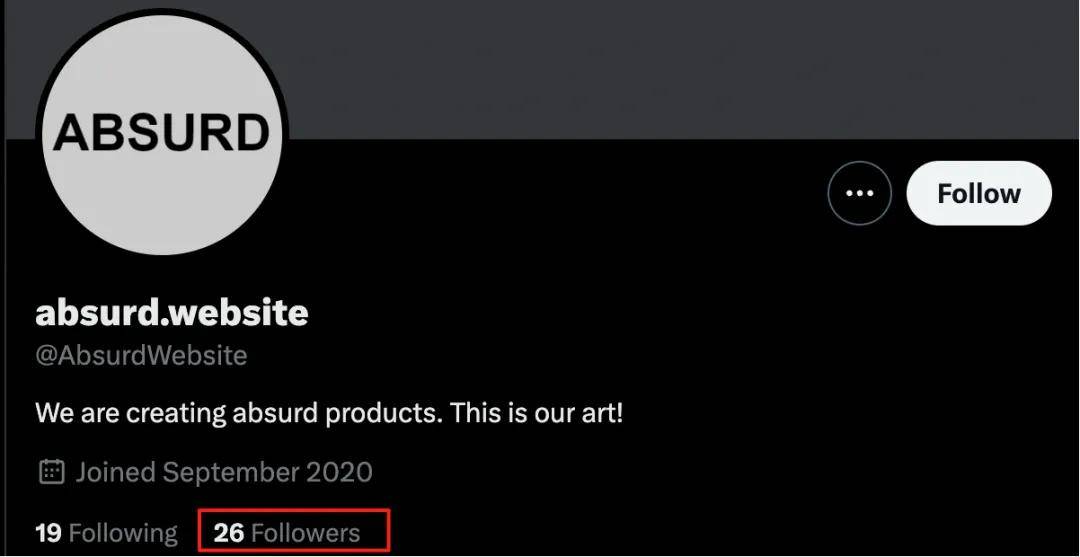Screen dimensions: 1080x557
Task: Click the calendar icon beside the join date
Action: click(x=51, y=471)
